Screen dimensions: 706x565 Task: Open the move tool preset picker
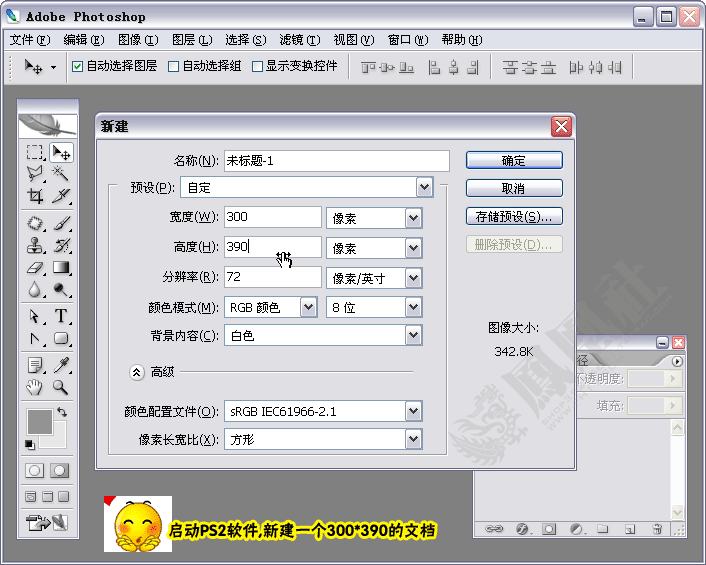coord(54,68)
